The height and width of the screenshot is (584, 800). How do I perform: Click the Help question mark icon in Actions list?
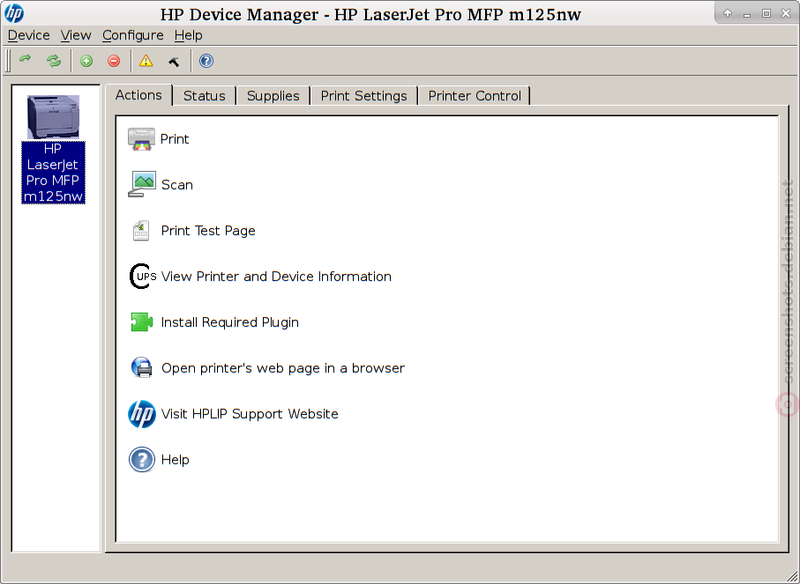(x=142, y=460)
